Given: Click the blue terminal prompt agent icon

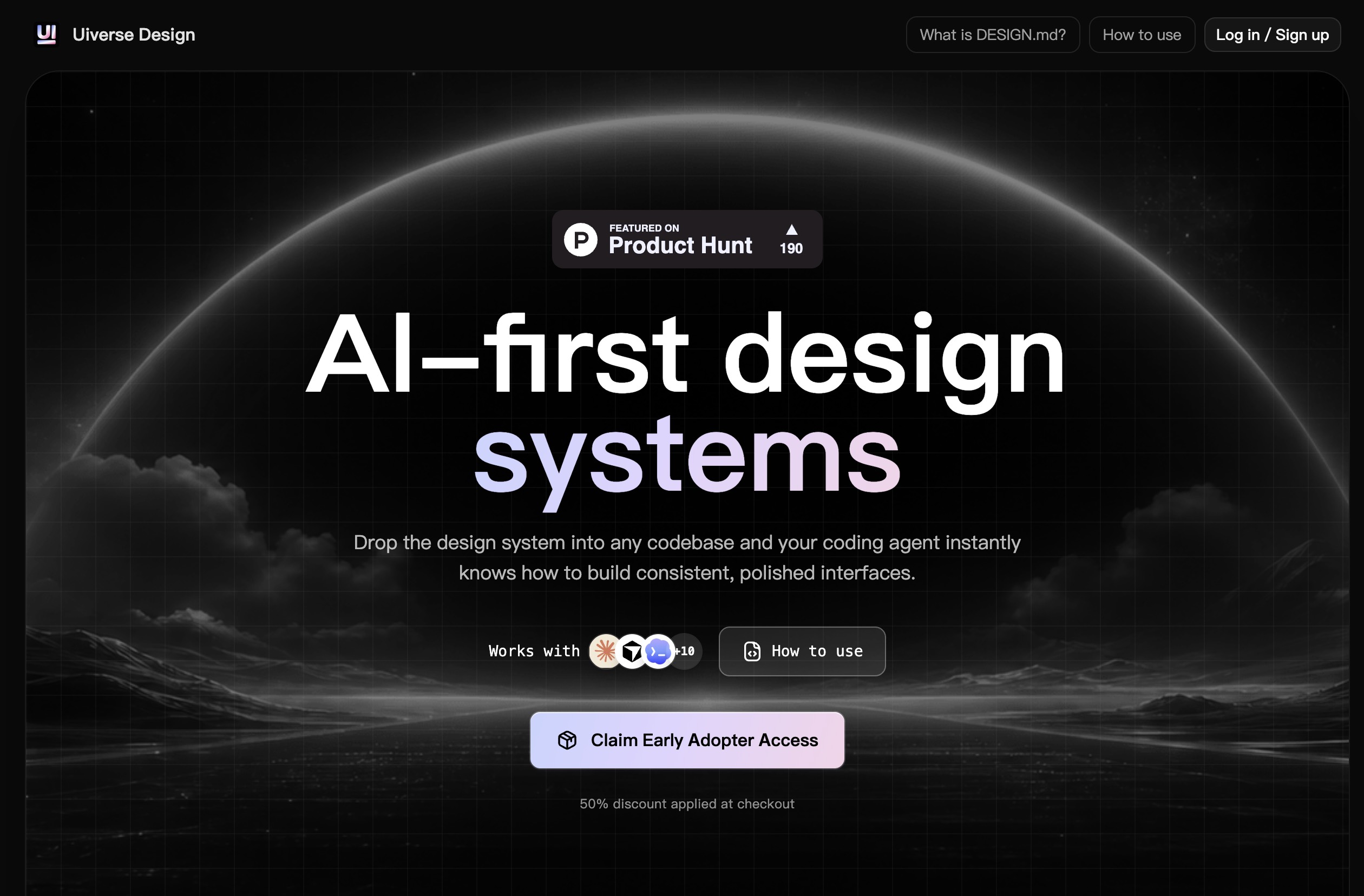Looking at the screenshot, I should pyautogui.click(x=658, y=651).
